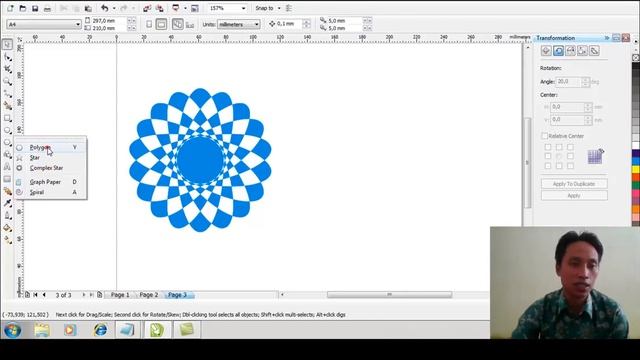Select the Eyedropper tool
The height and width of the screenshot is (360, 640).
coord(7,203)
